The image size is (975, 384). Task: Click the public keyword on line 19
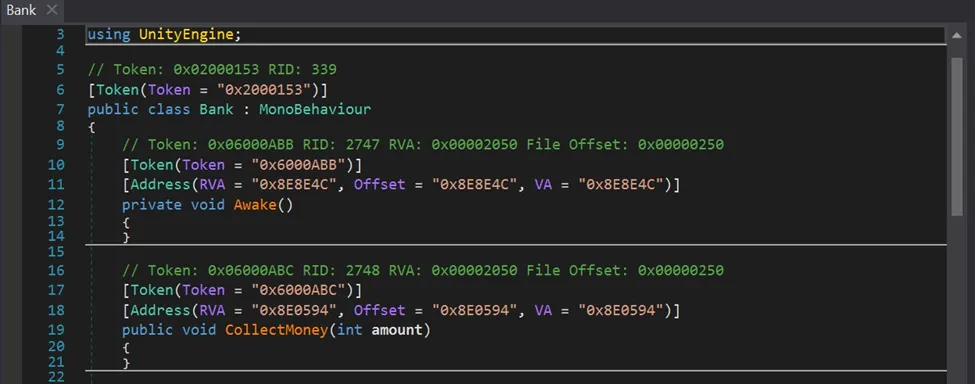147,330
